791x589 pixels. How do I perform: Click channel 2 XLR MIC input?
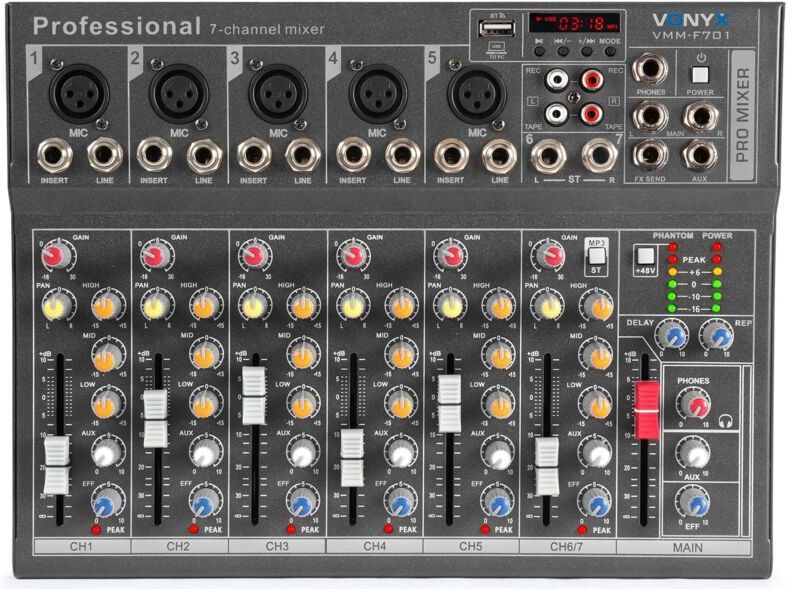click(x=178, y=94)
